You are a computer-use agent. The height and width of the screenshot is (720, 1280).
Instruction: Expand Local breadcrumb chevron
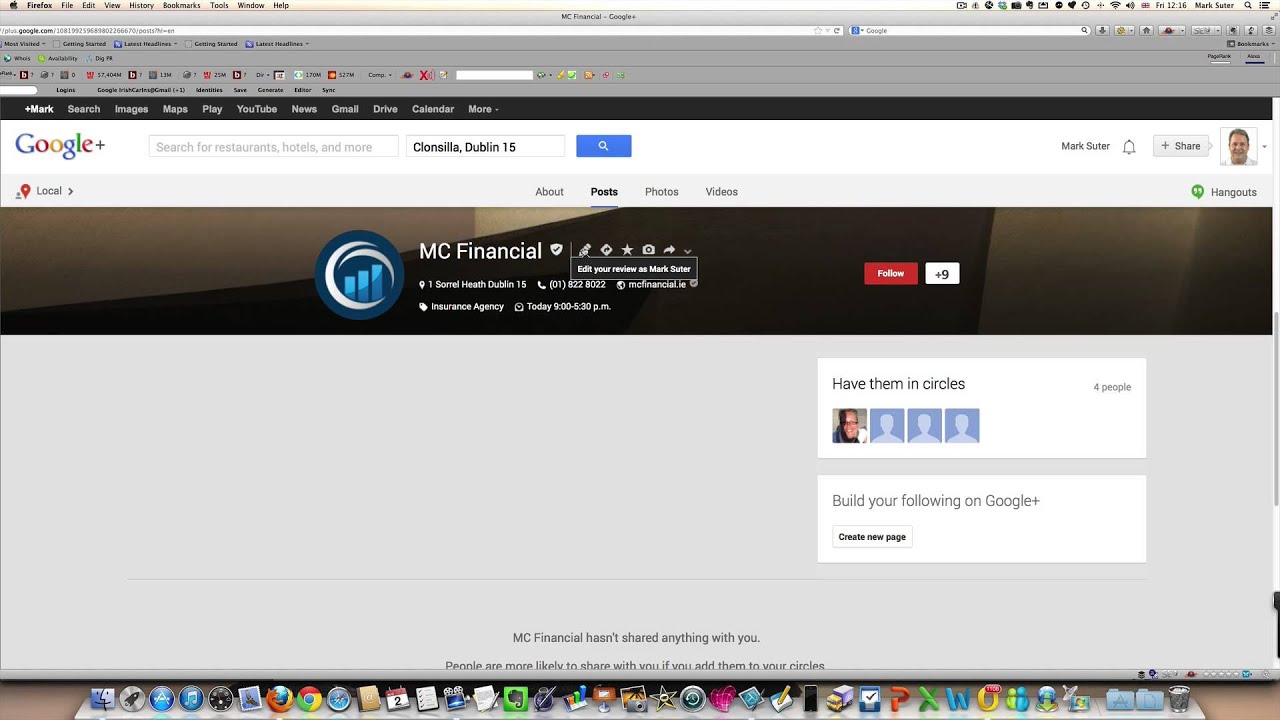click(70, 191)
